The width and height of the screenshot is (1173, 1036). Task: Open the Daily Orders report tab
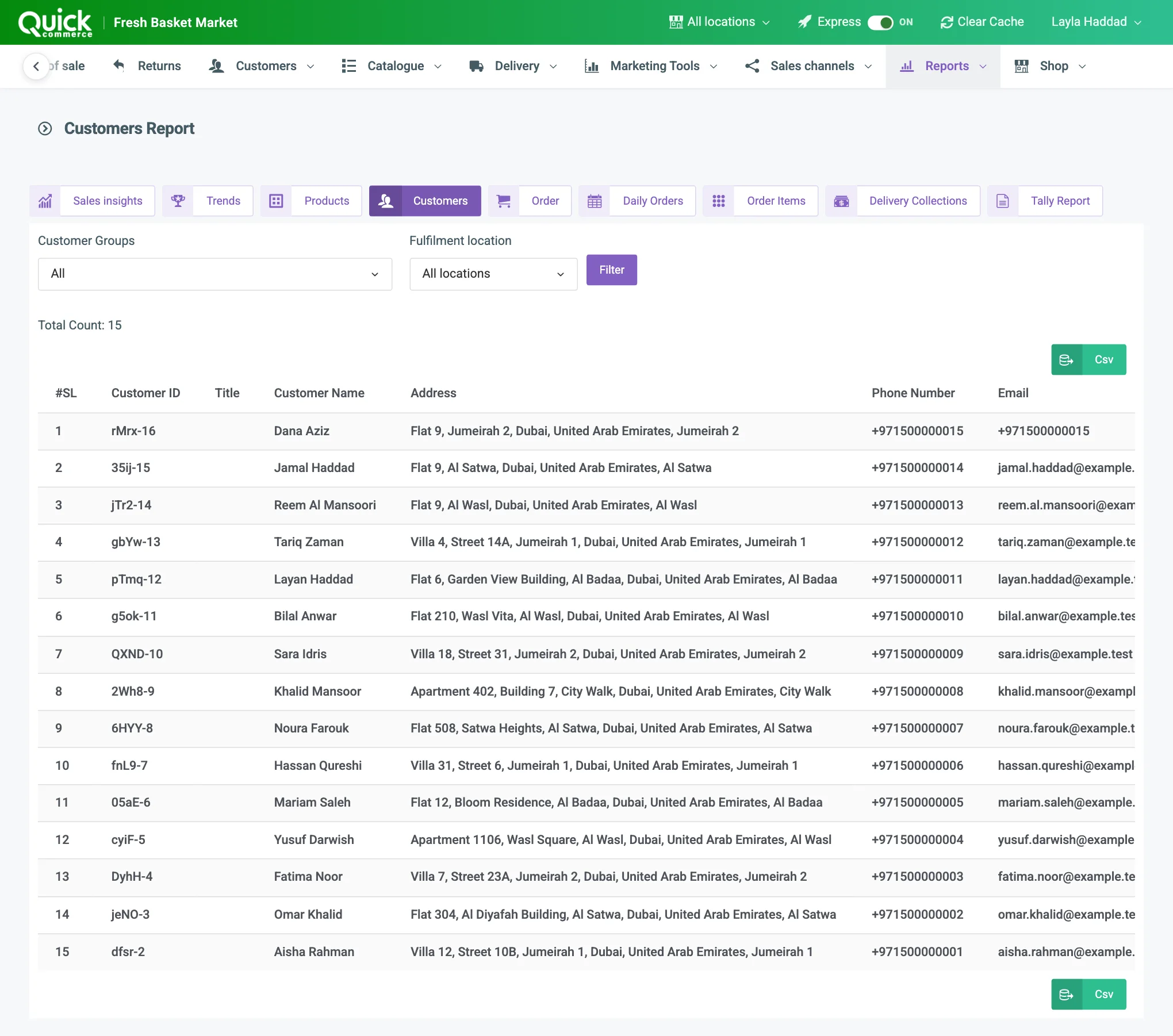coord(637,201)
